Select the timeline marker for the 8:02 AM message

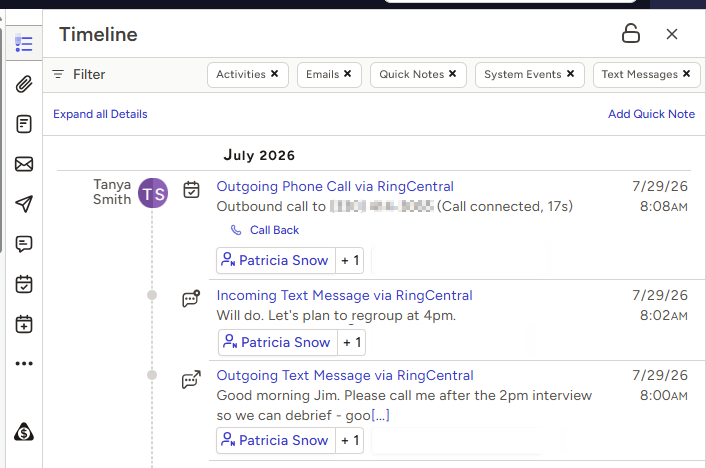pos(152,295)
